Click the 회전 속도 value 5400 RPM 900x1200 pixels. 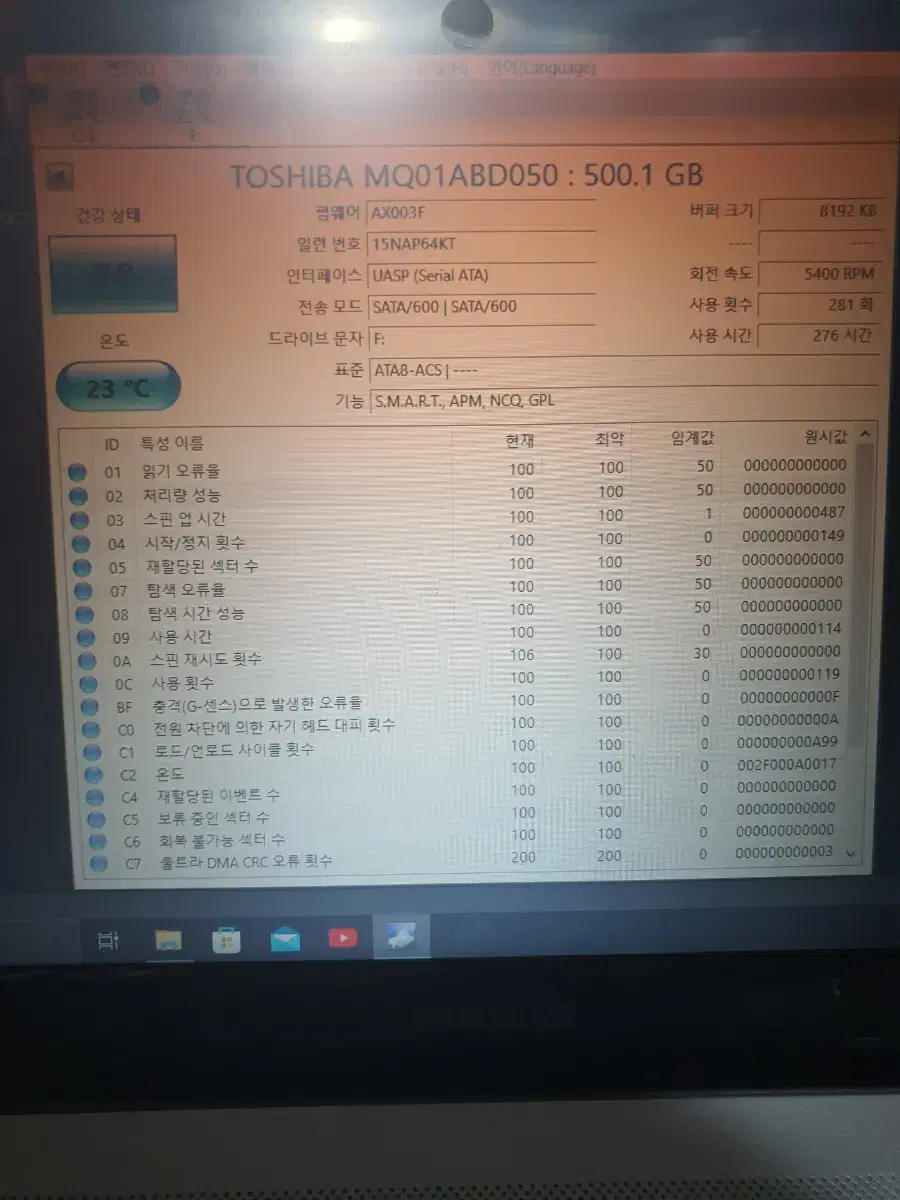(x=820, y=273)
